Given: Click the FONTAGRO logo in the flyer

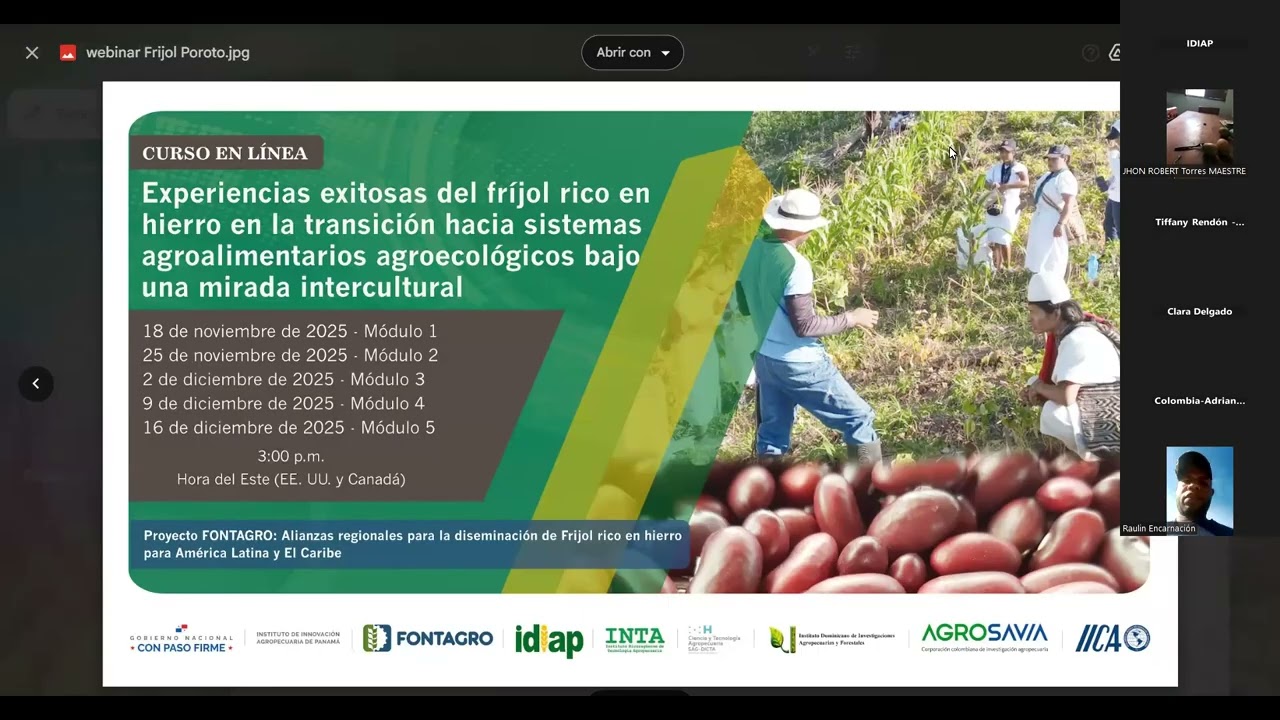Looking at the screenshot, I should pyautogui.click(x=428, y=638).
